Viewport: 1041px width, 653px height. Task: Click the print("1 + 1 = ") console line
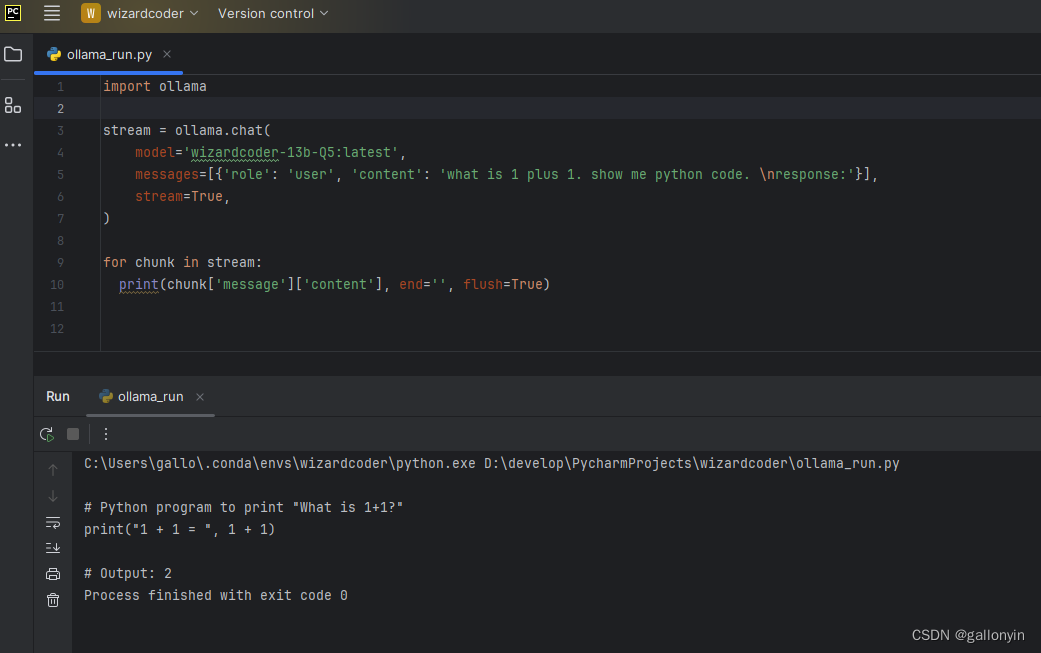coord(179,530)
